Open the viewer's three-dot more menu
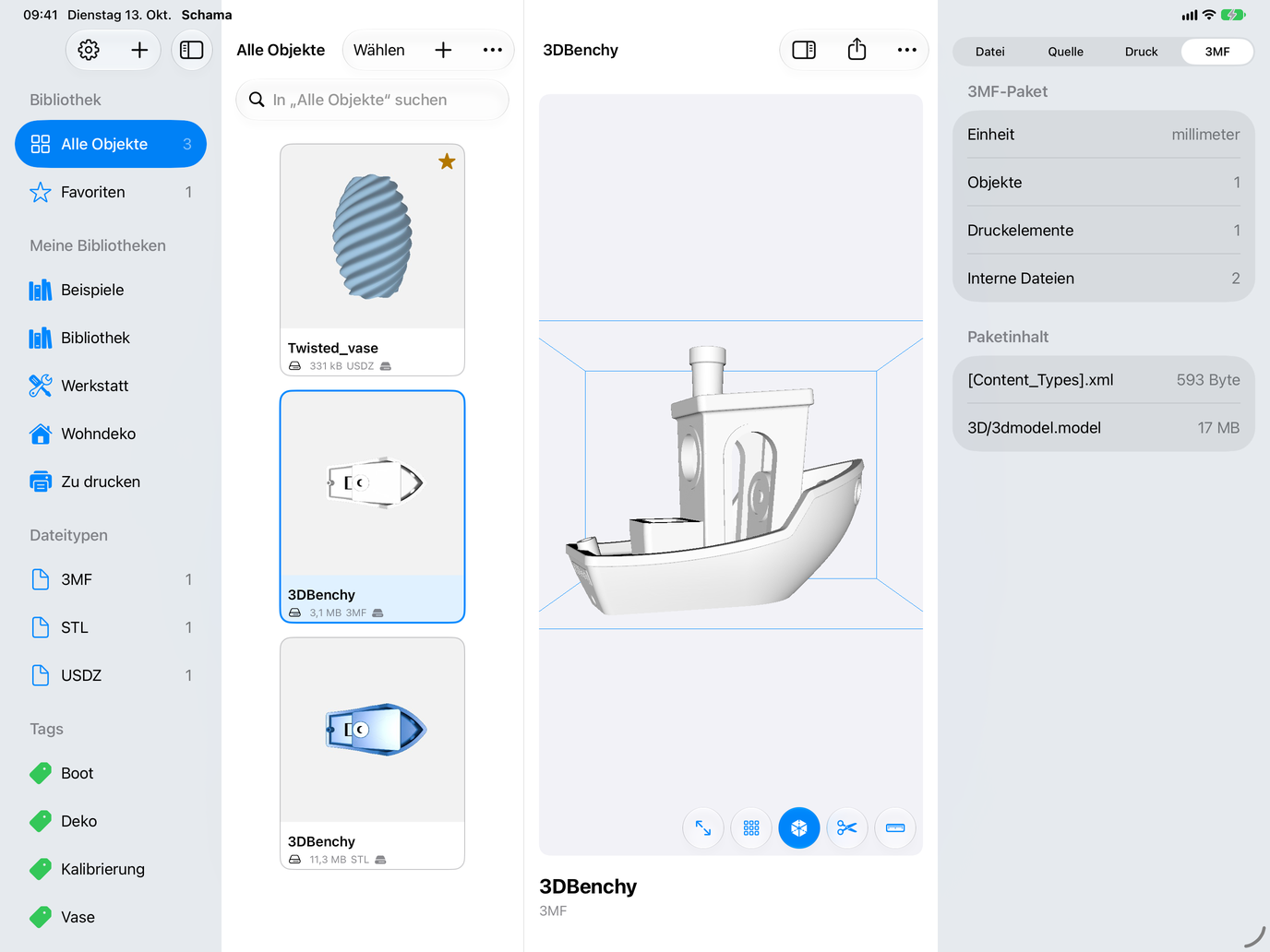Viewport: 1270px width, 952px height. click(907, 50)
